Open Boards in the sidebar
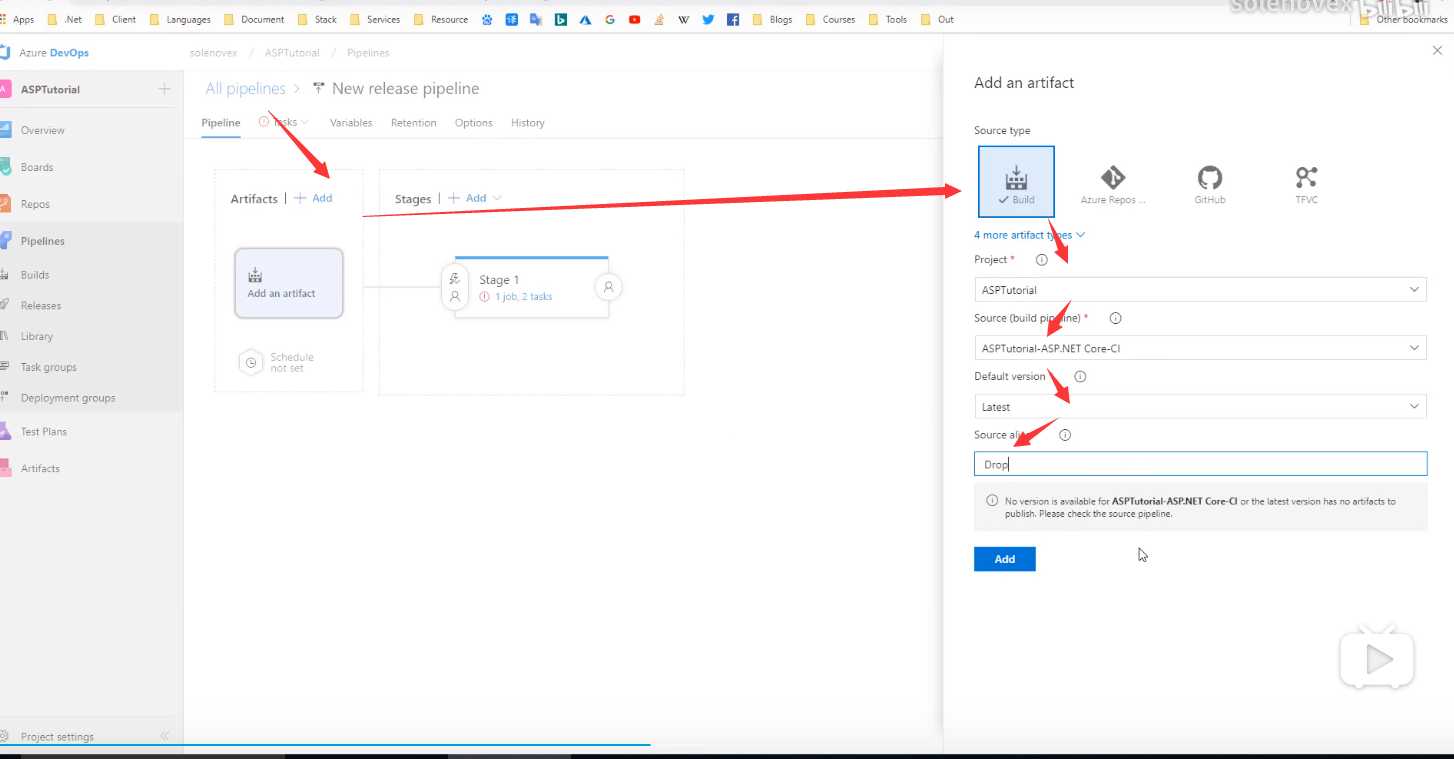 tap(37, 167)
